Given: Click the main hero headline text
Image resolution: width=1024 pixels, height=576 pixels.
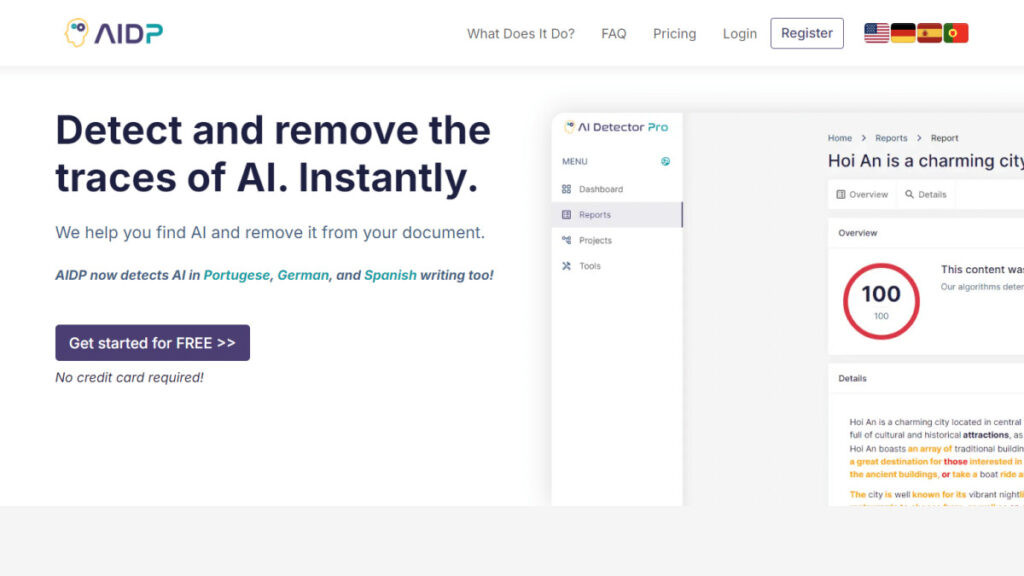Looking at the screenshot, I should (x=273, y=154).
